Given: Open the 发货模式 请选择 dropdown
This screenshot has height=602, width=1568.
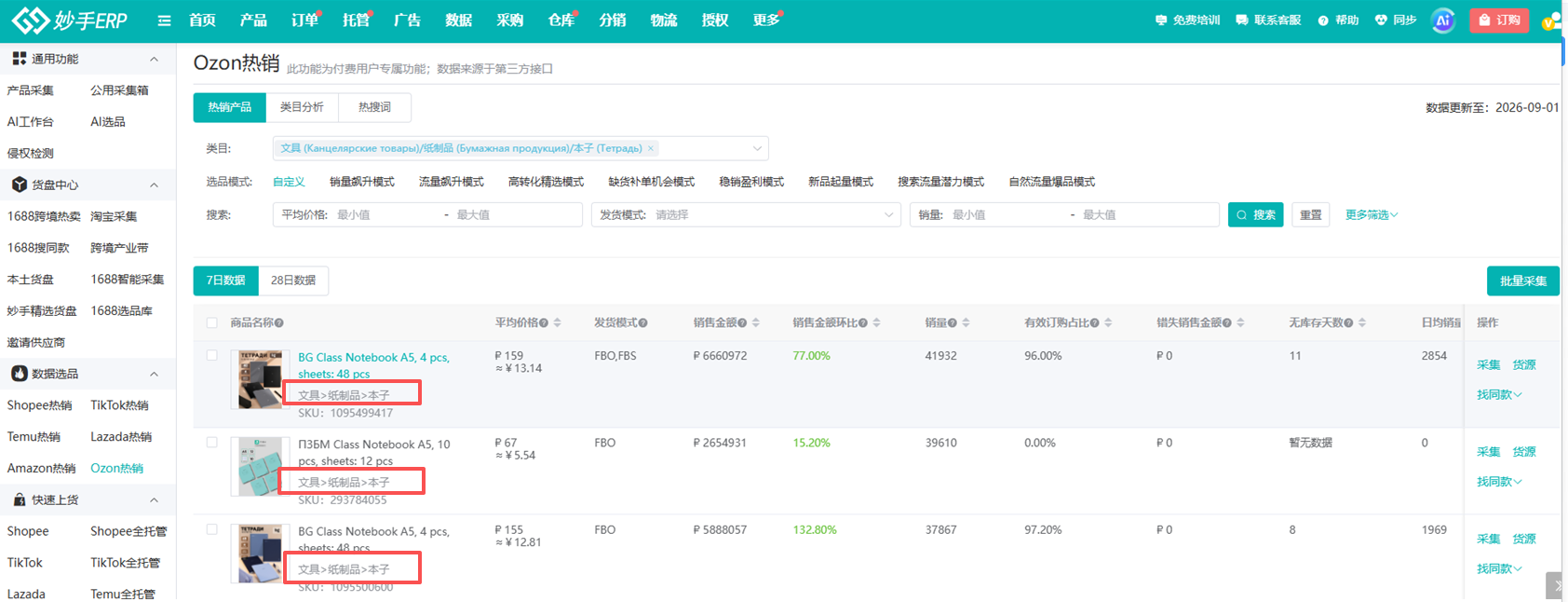Looking at the screenshot, I should coord(746,214).
